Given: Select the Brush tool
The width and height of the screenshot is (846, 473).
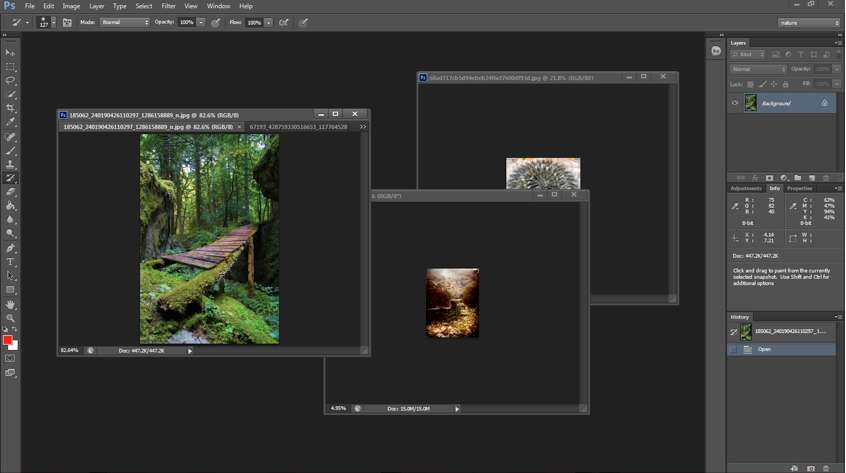Looking at the screenshot, I should 10,151.
